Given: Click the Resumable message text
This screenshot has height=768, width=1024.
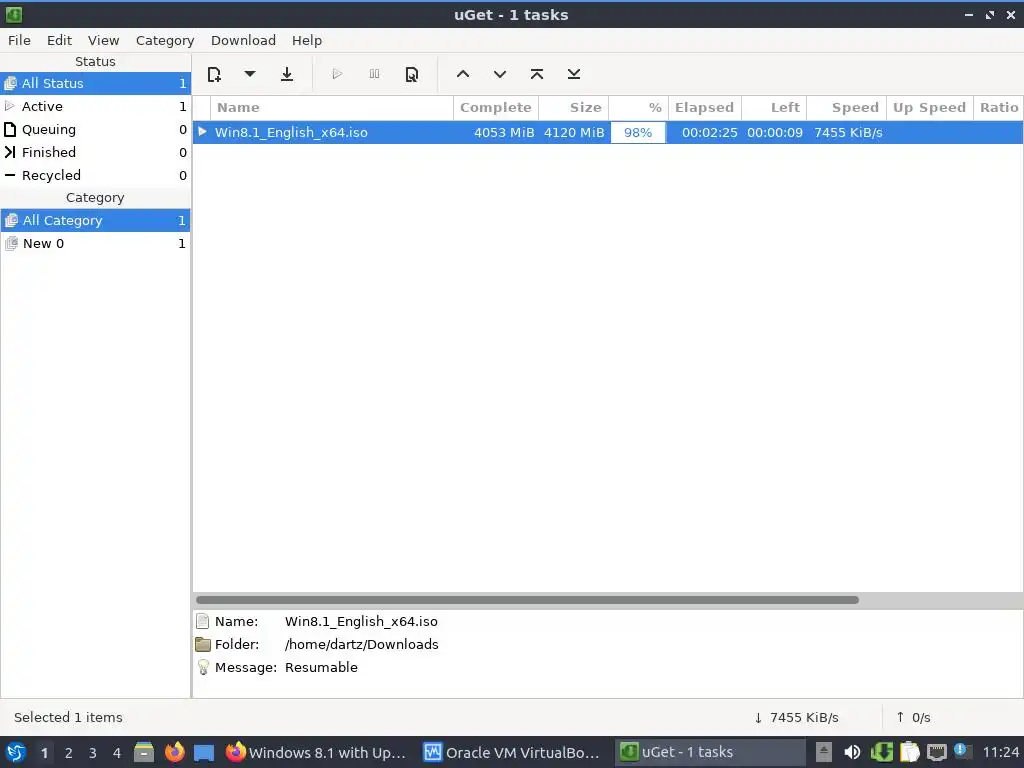Looking at the screenshot, I should tap(321, 667).
